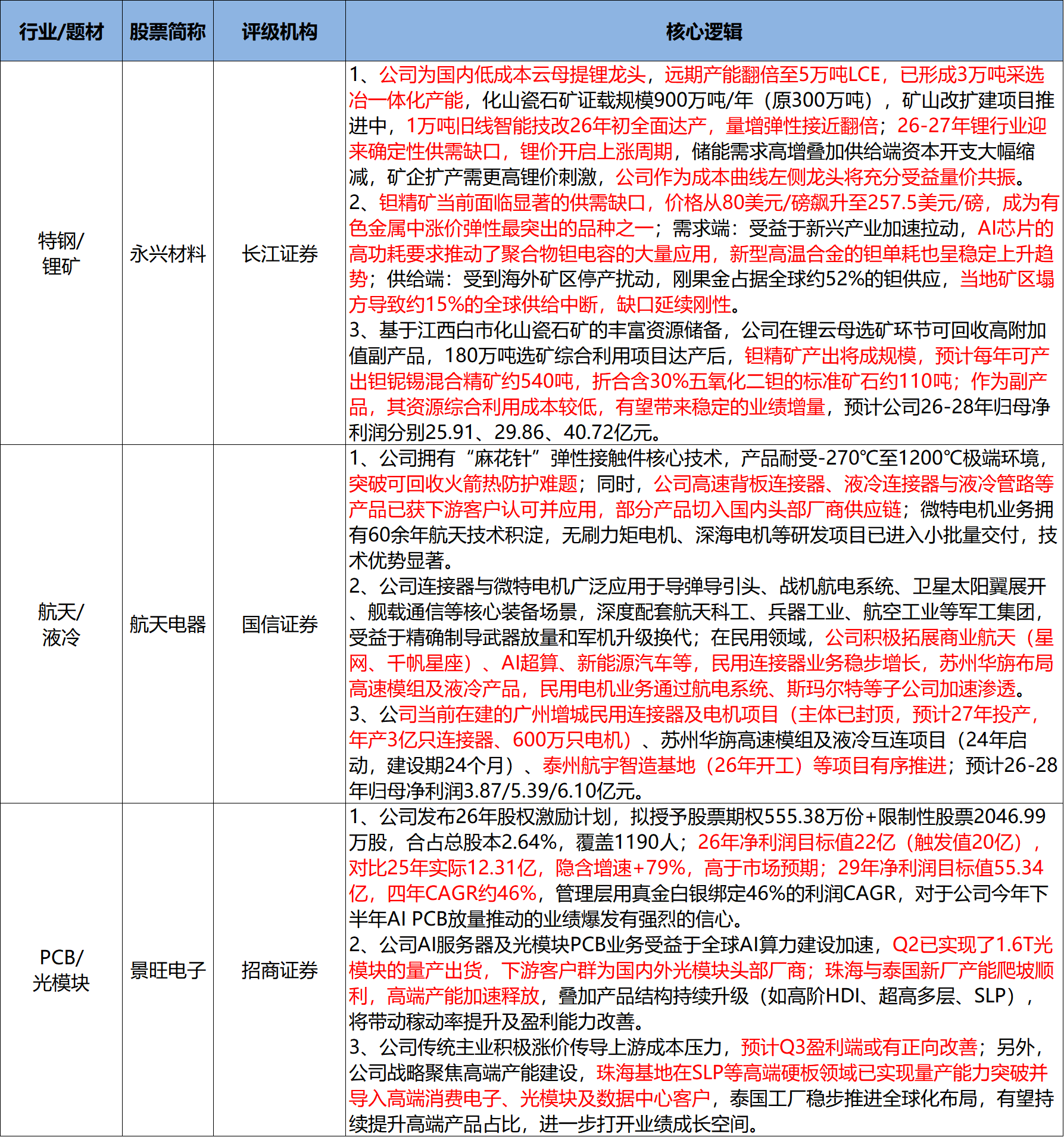This screenshot has width=1064, height=1137.
Task: Click red text 泰州航宇智造基地（26年开工）
Action: click(672, 766)
